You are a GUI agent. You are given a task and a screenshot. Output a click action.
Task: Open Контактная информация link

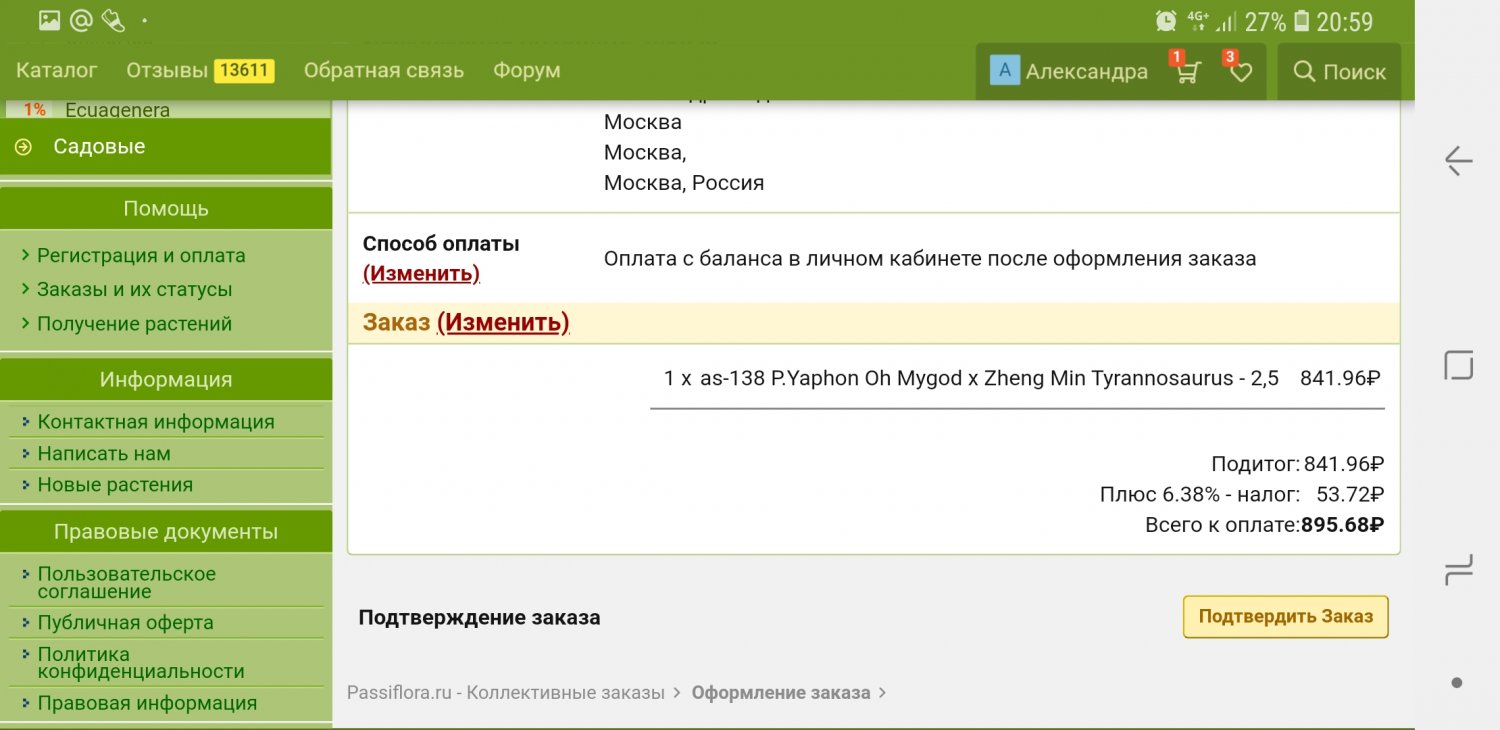(x=155, y=422)
